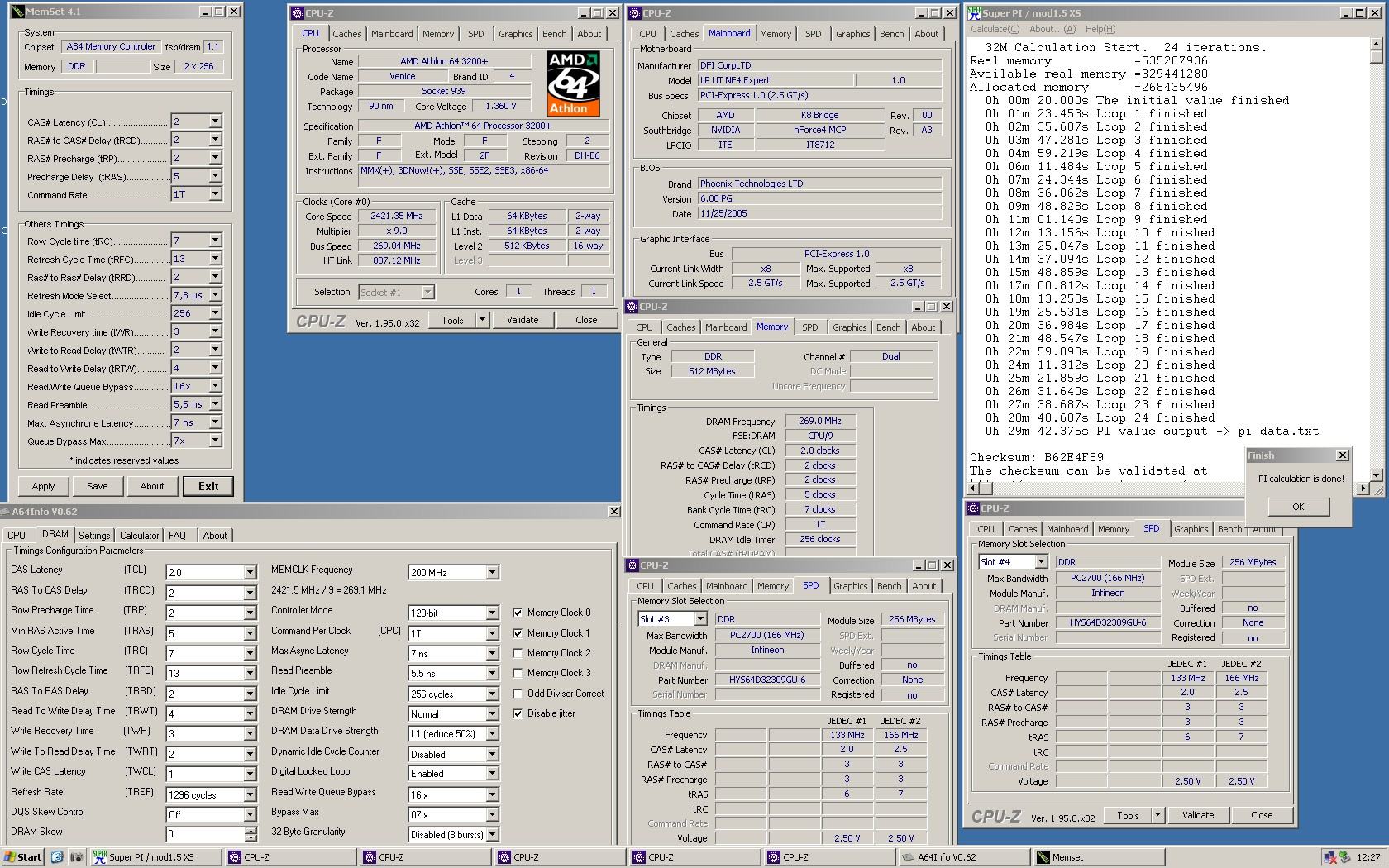
Task: Click title icon of CPU-Z processor window
Action: click(x=297, y=12)
